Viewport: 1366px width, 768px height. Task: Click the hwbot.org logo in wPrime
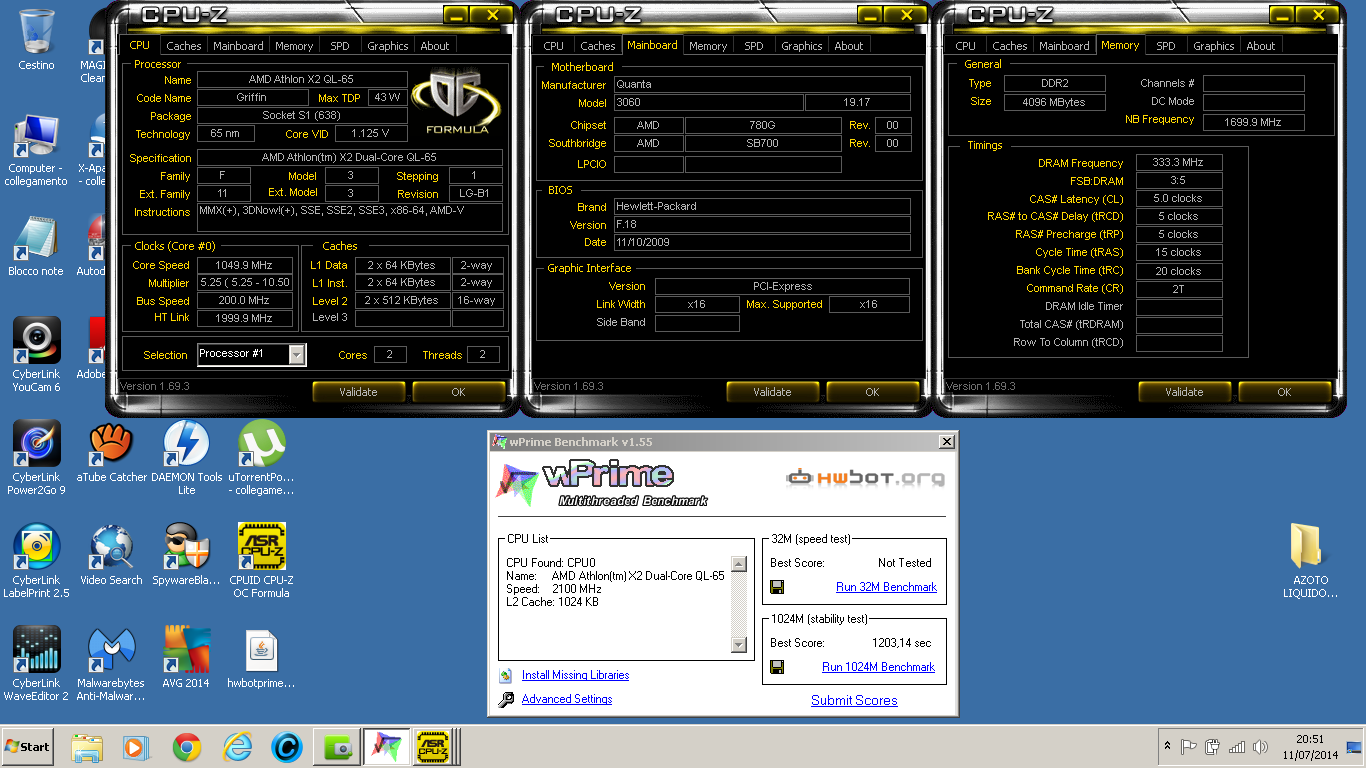(866, 478)
